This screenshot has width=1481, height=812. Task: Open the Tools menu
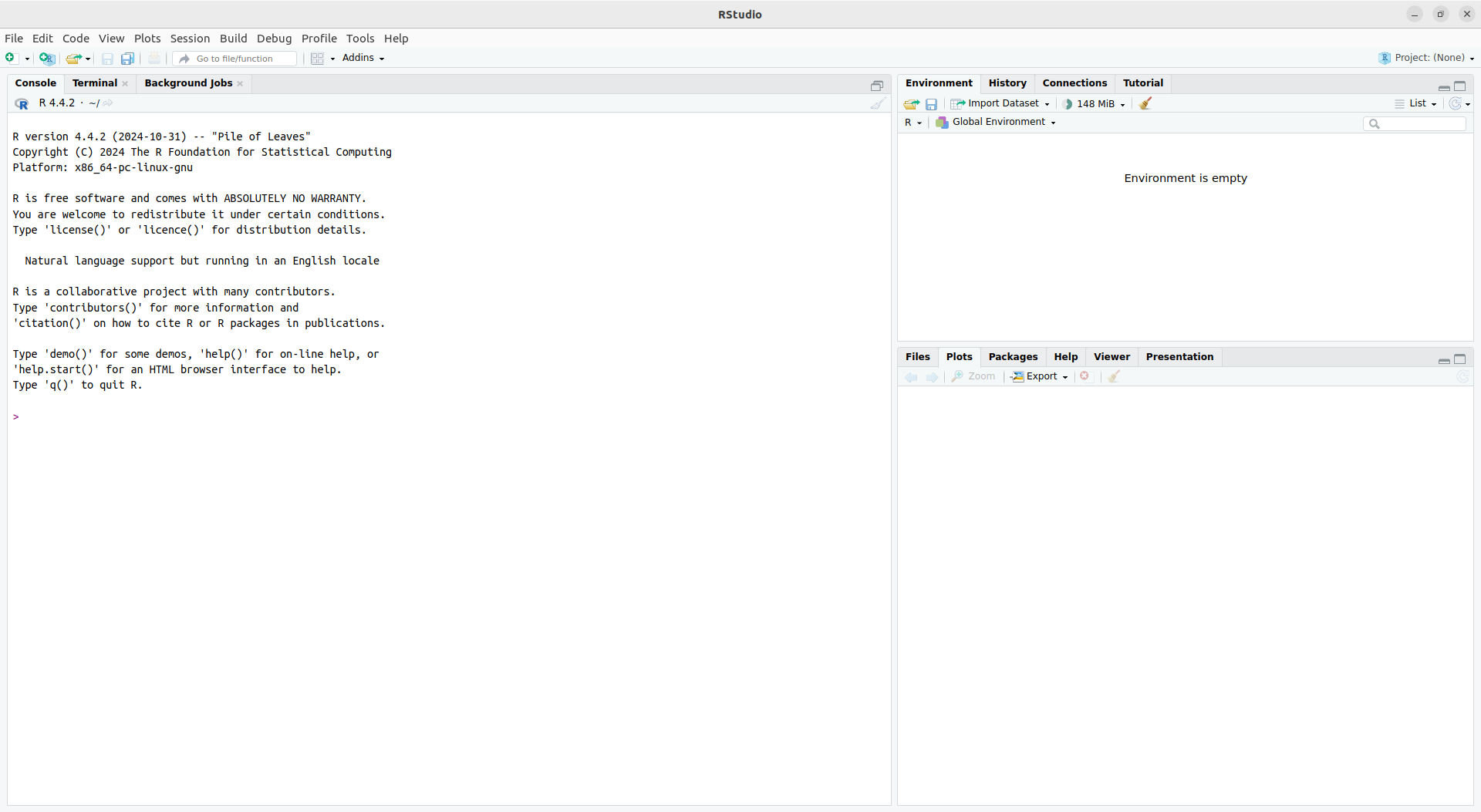tap(360, 39)
